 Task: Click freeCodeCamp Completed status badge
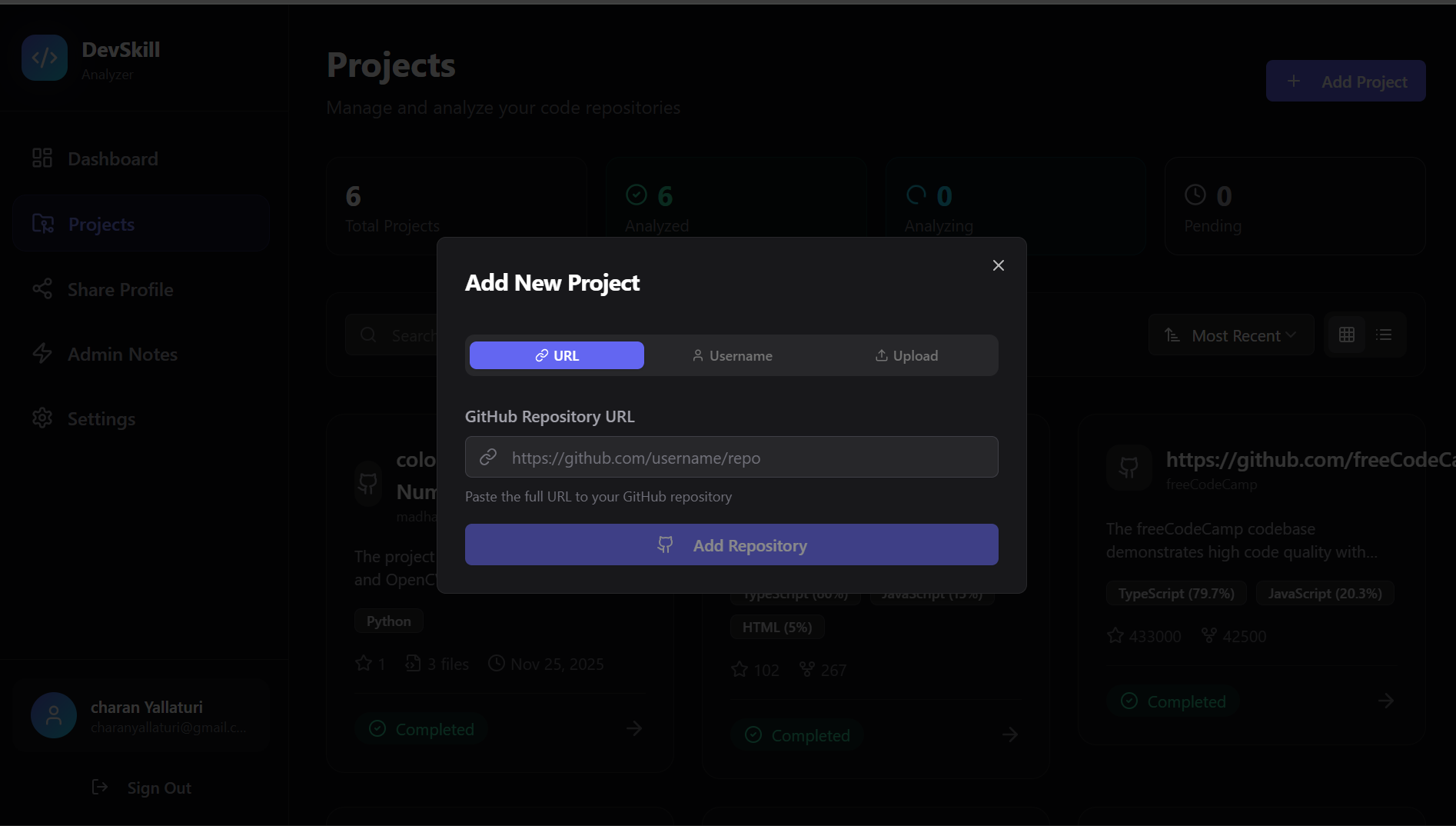[1173, 701]
